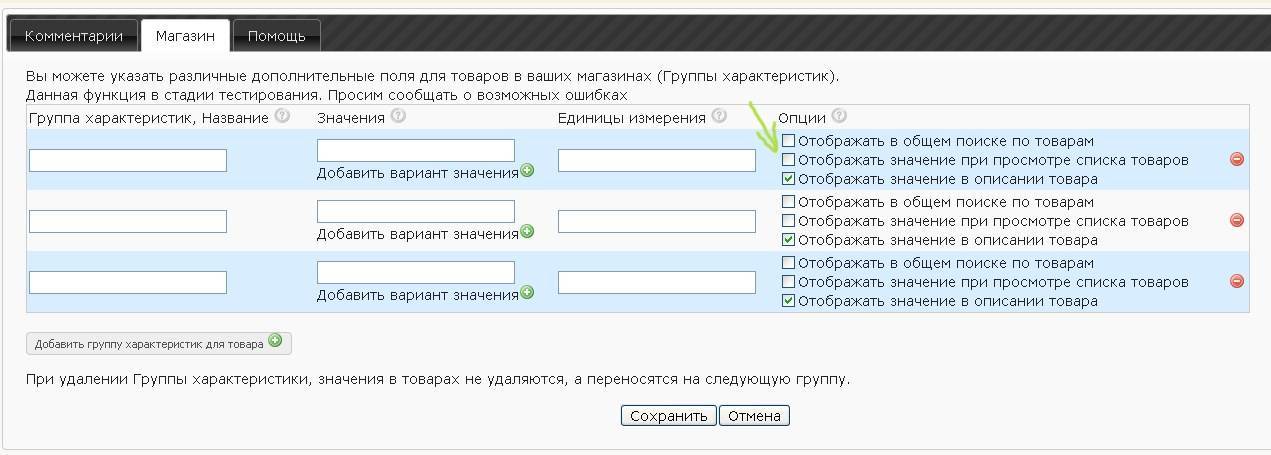Click 'Добавить группу характеристик для товара' button
This screenshot has width=1271, height=455.
[x=158, y=343]
